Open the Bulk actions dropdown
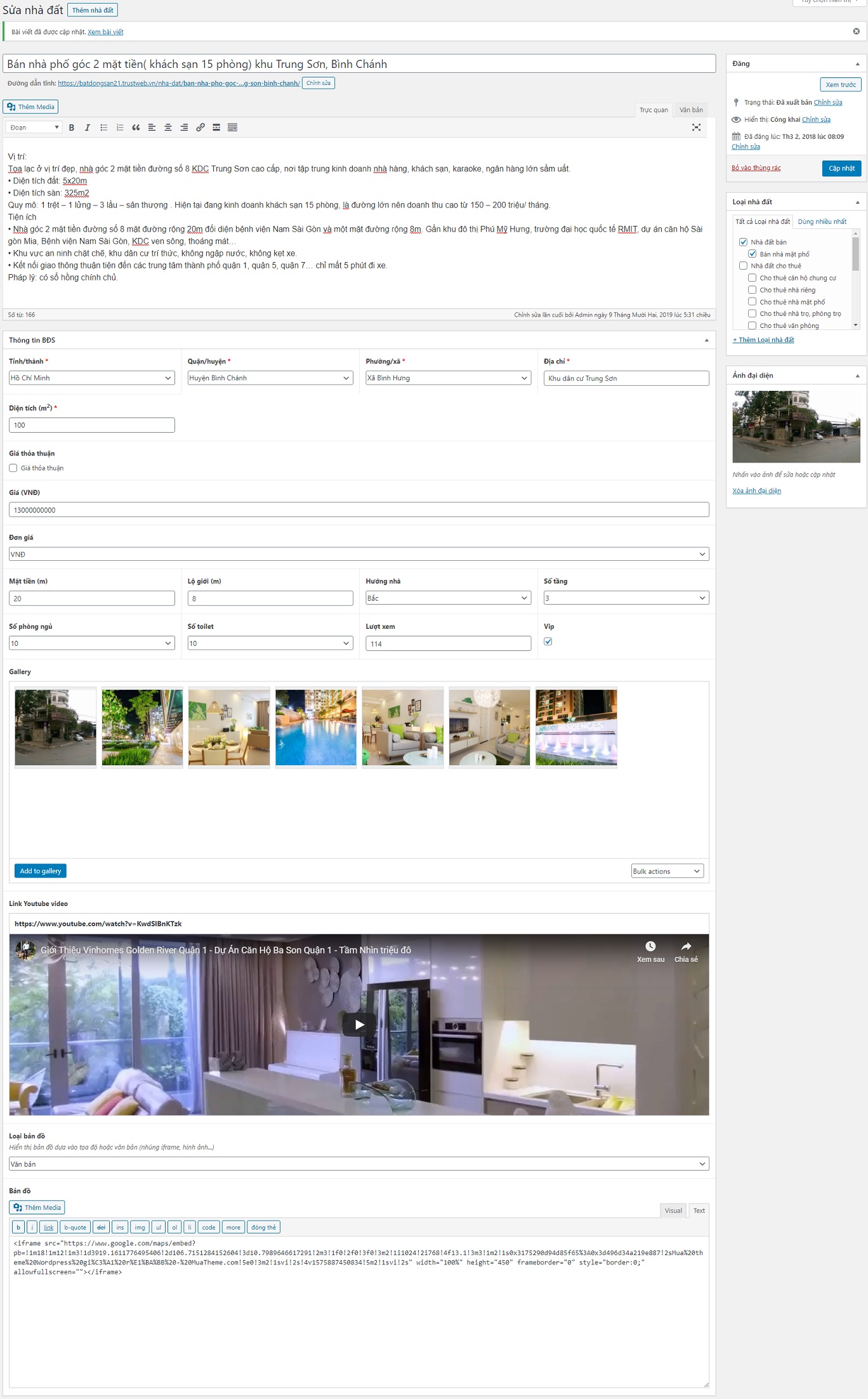Image resolution: width=868 pixels, height=1399 pixels. click(x=667, y=871)
